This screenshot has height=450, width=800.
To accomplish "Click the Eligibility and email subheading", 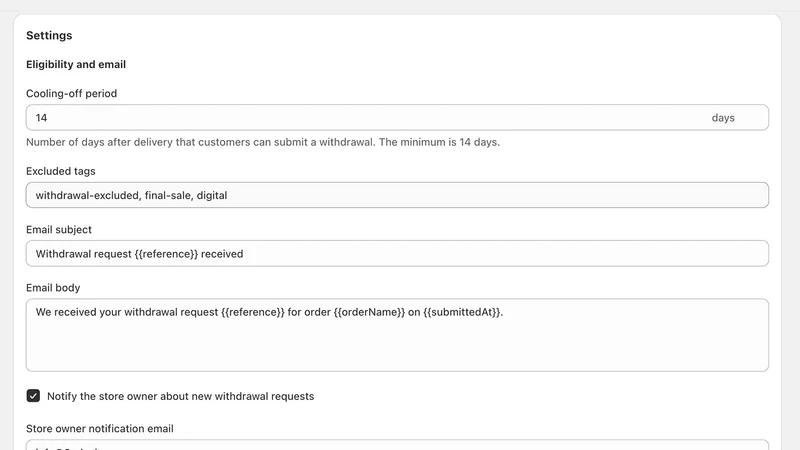I will click(76, 65).
